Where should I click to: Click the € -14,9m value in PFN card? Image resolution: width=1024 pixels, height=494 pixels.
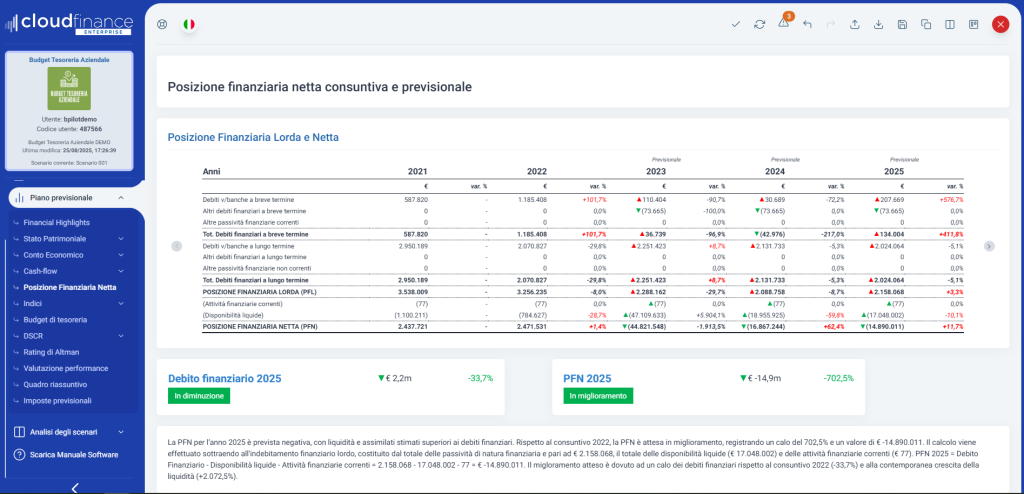pyautogui.click(x=760, y=378)
